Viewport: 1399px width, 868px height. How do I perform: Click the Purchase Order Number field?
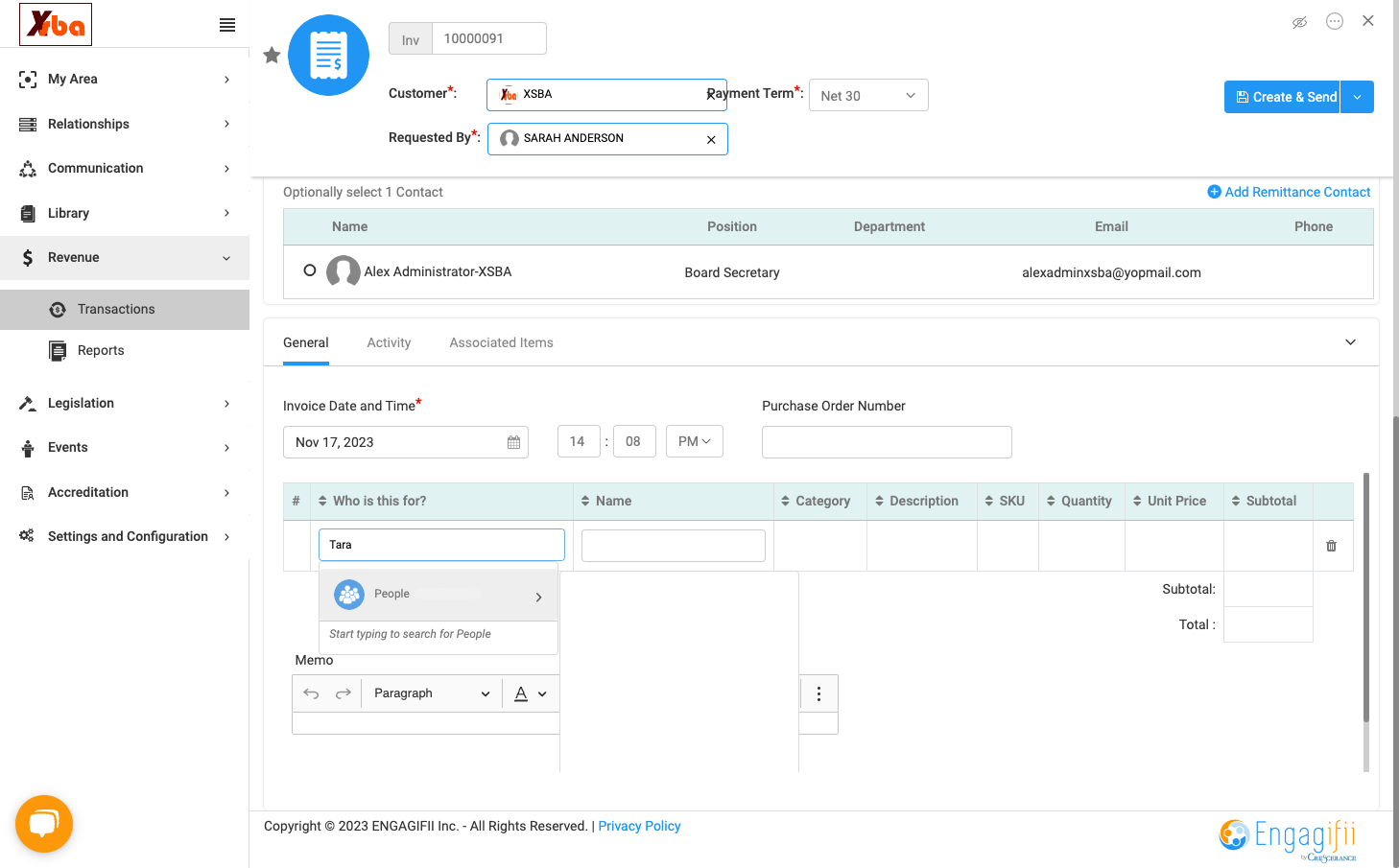click(x=887, y=442)
